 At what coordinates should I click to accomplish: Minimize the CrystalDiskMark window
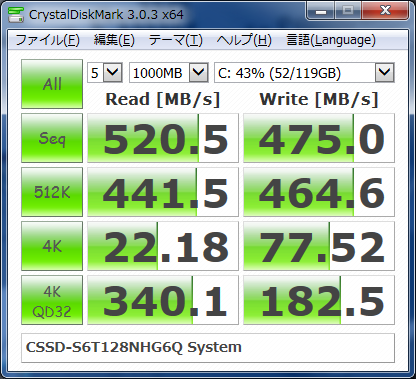click(x=320, y=11)
